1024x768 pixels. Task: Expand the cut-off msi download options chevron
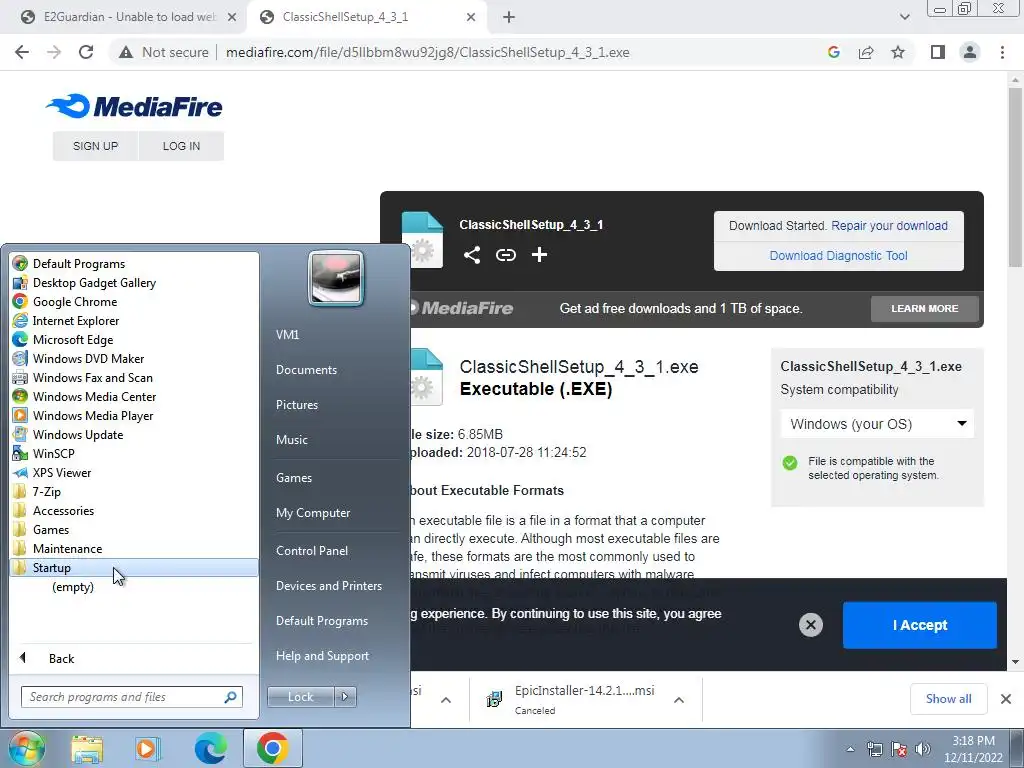point(445,700)
